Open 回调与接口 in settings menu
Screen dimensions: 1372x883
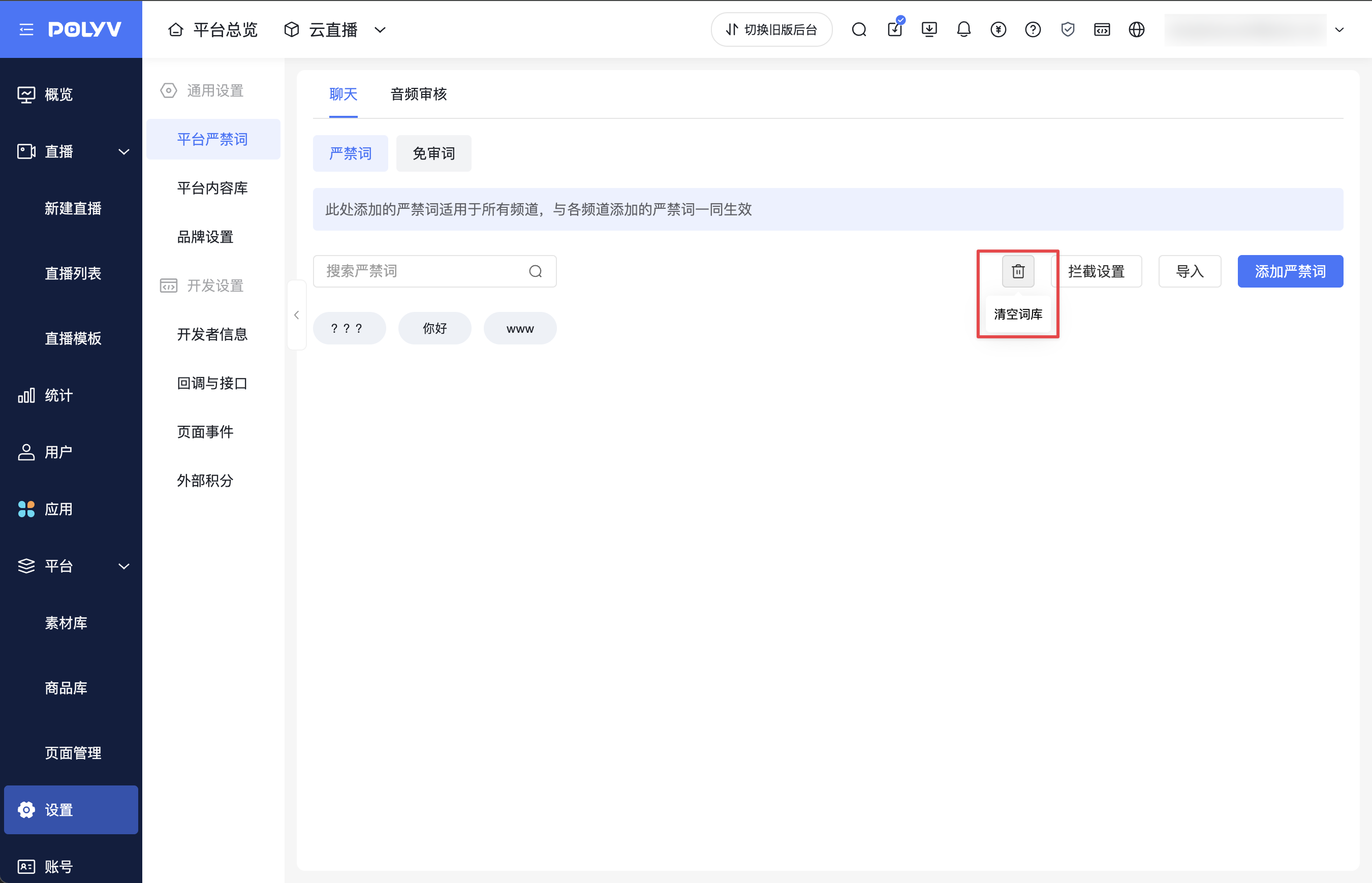click(213, 383)
